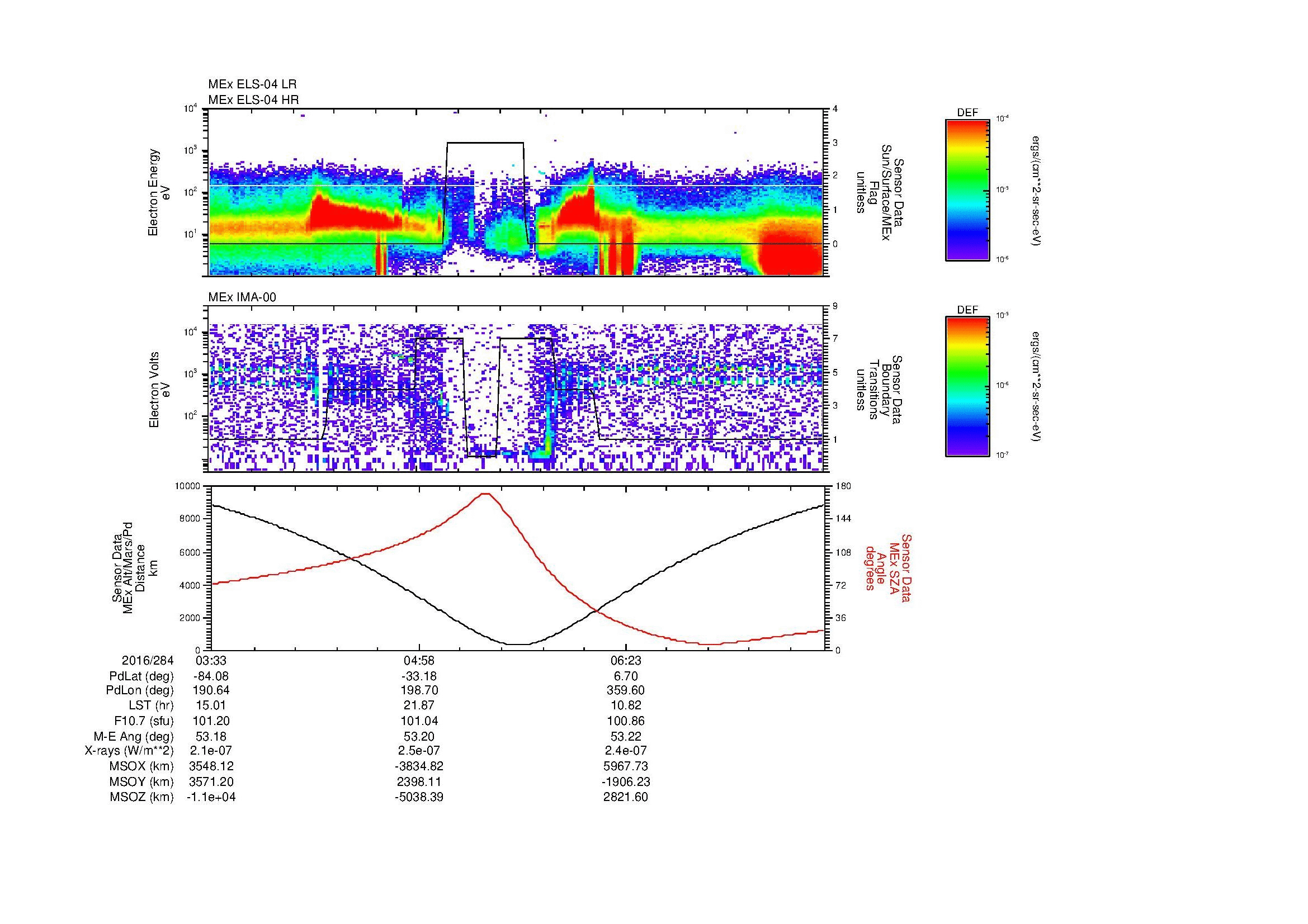This screenshot has width=1308, height=924.
Task: Click the 'Boundary Transitions' right axis label
Action: pyautogui.click(x=879, y=390)
